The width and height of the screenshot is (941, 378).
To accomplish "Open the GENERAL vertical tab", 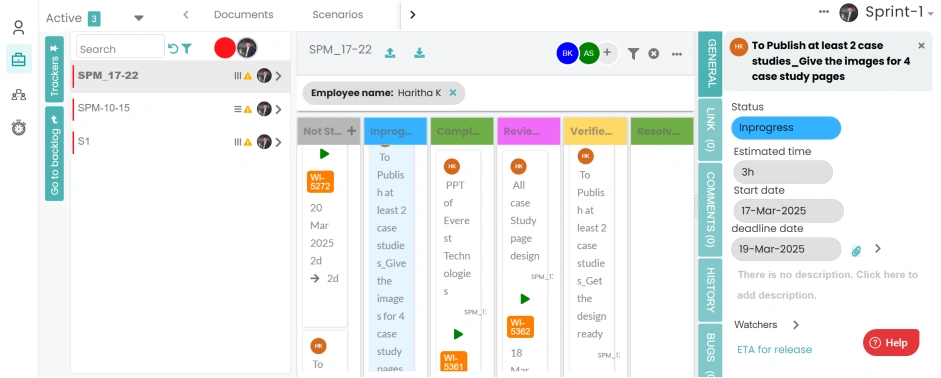I will (x=711, y=64).
